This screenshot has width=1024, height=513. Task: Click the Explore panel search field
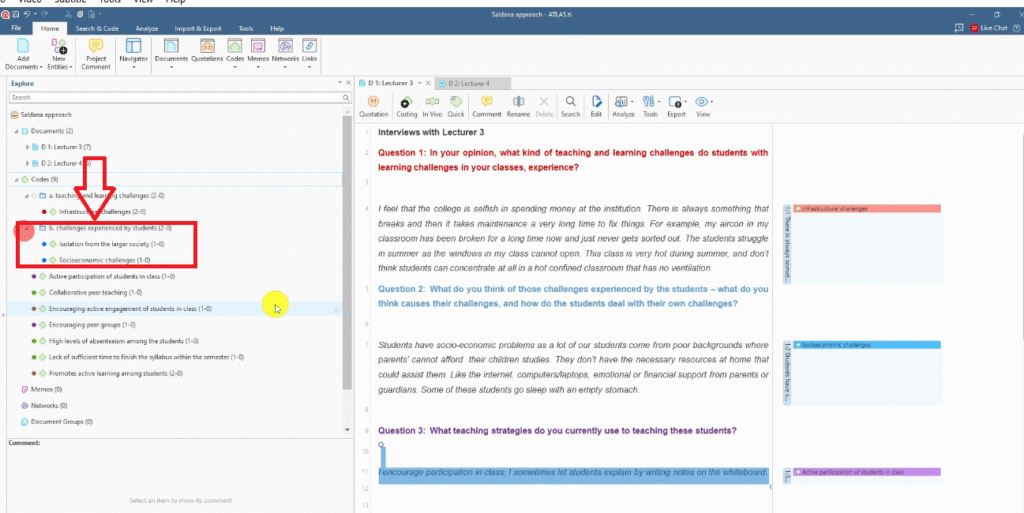(175, 98)
